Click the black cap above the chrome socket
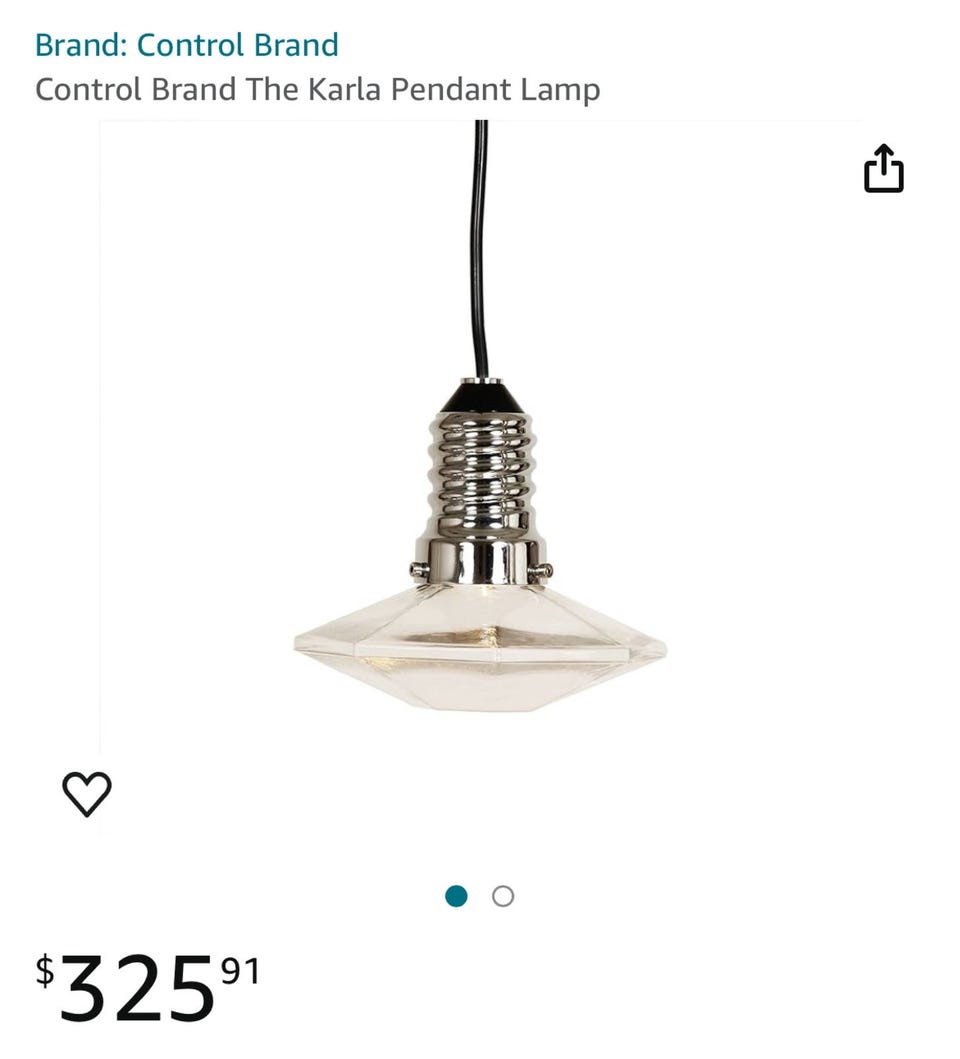The width and height of the screenshot is (960, 1059). (x=481, y=396)
